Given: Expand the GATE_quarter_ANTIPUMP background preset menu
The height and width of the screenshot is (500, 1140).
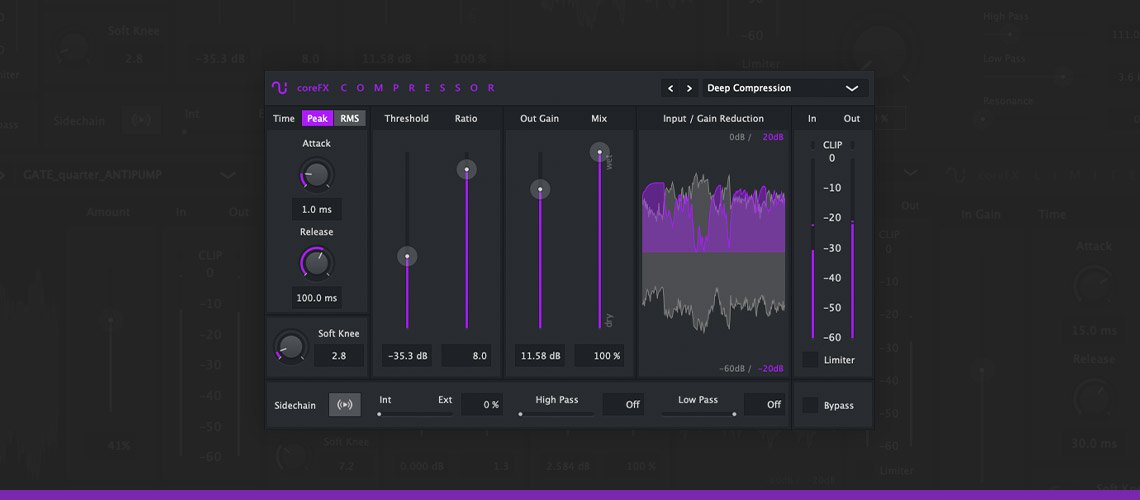Looking at the screenshot, I should click(227, 175).
